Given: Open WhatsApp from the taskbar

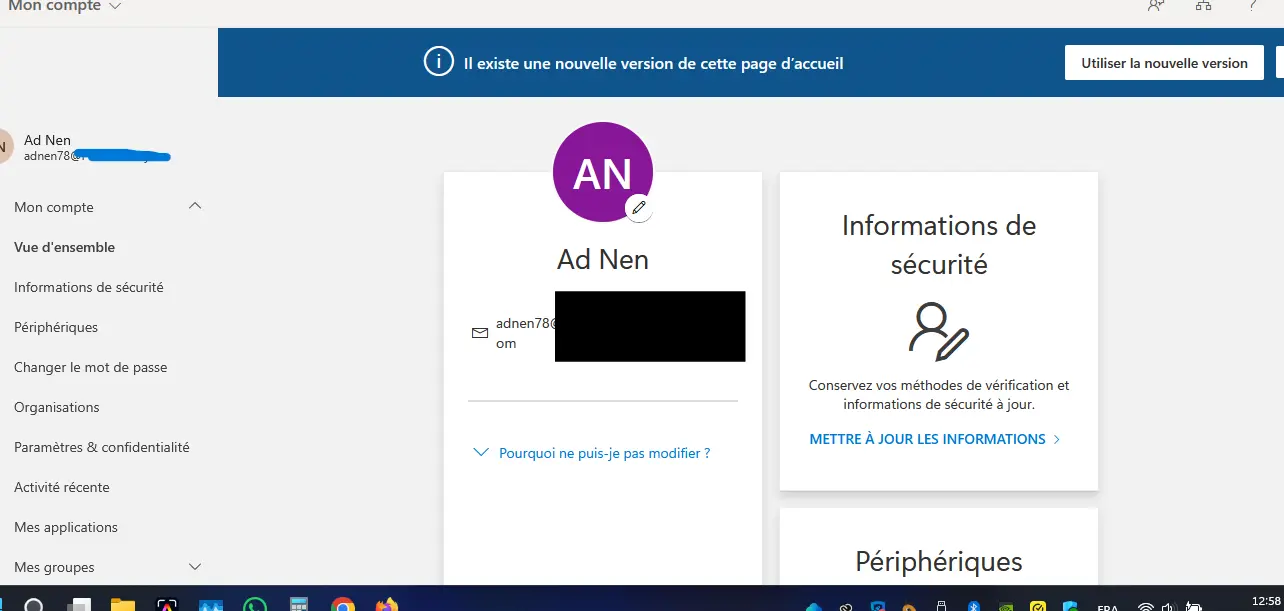Looking at the screenshot, I should tap(256, 604).
